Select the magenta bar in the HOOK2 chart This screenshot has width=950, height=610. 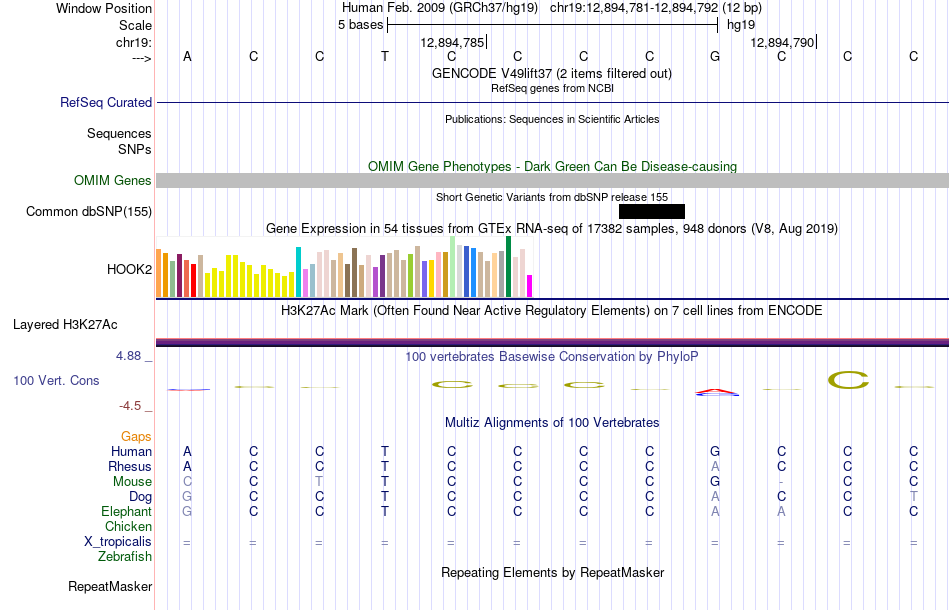pos(530,286)
